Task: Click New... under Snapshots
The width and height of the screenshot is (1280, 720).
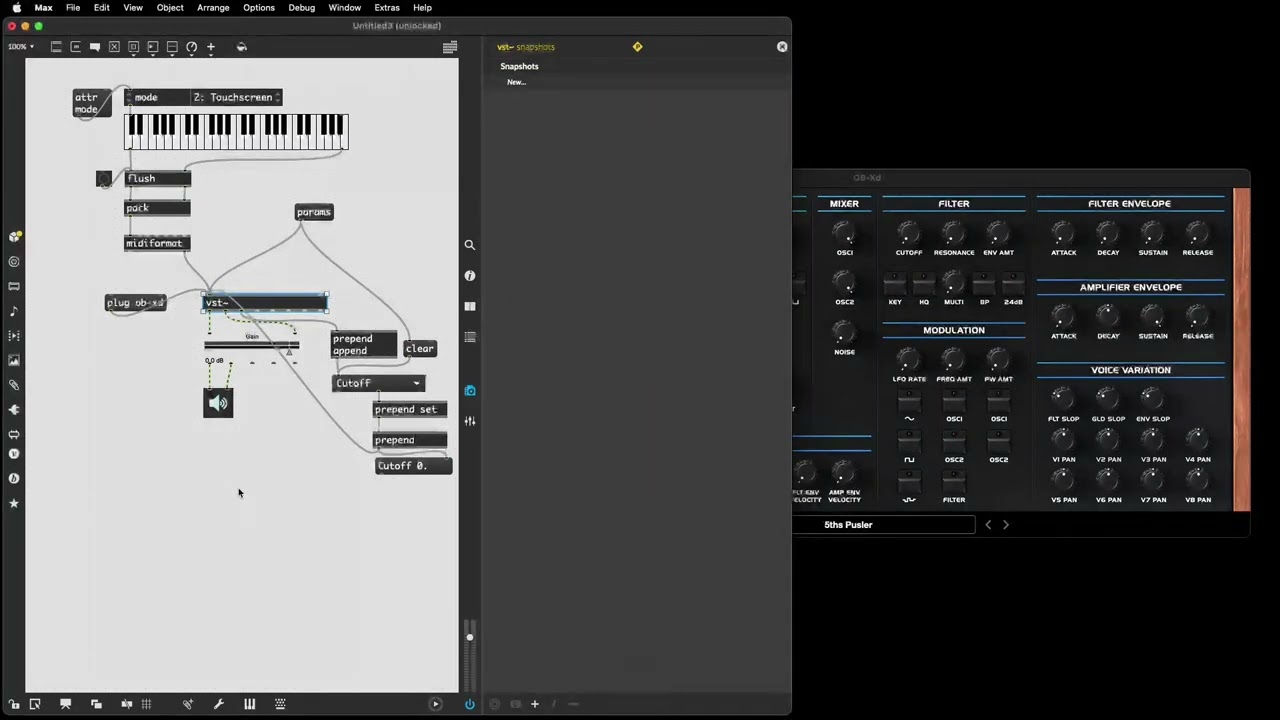Action: pyautogui.click(x=516, y=82)
